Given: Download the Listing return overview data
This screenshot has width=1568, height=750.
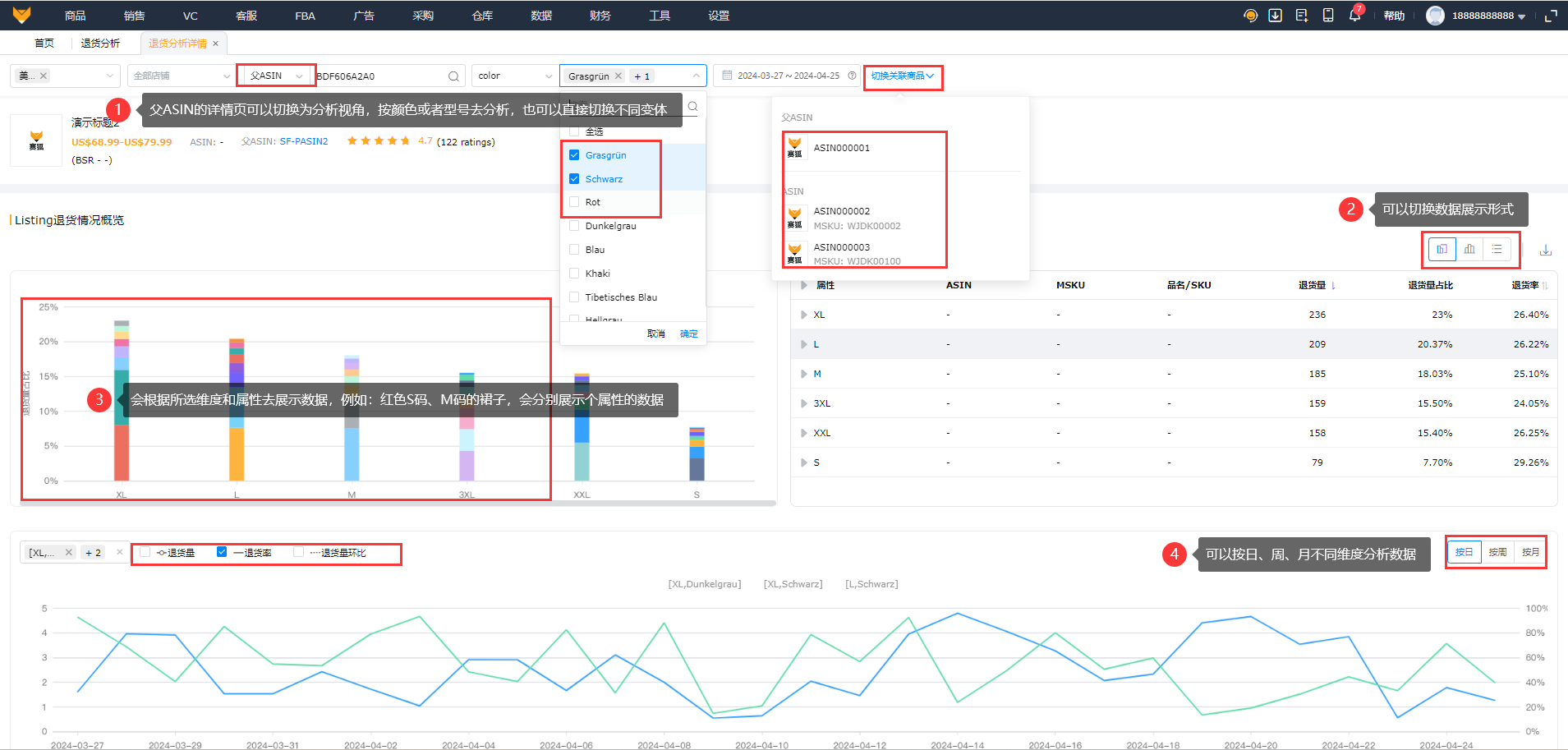Looking at the screenshot, I should click(1546, 251).
